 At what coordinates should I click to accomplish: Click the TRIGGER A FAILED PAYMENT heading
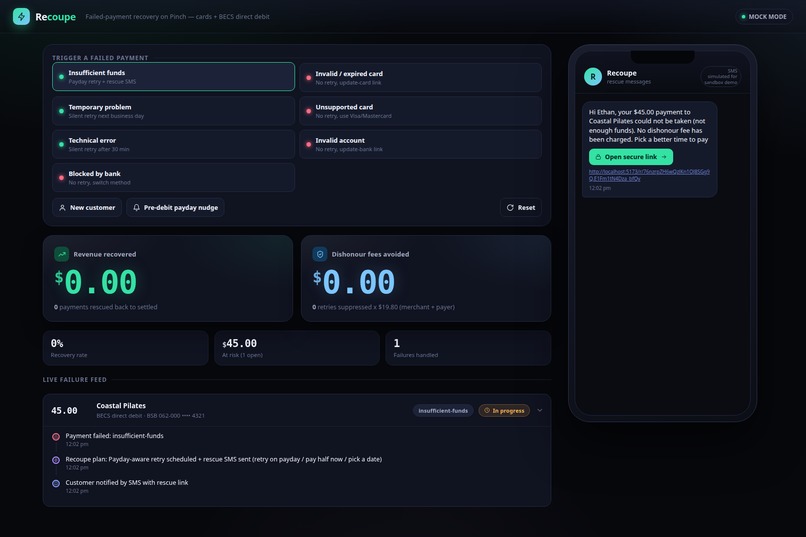coord(100,58)
